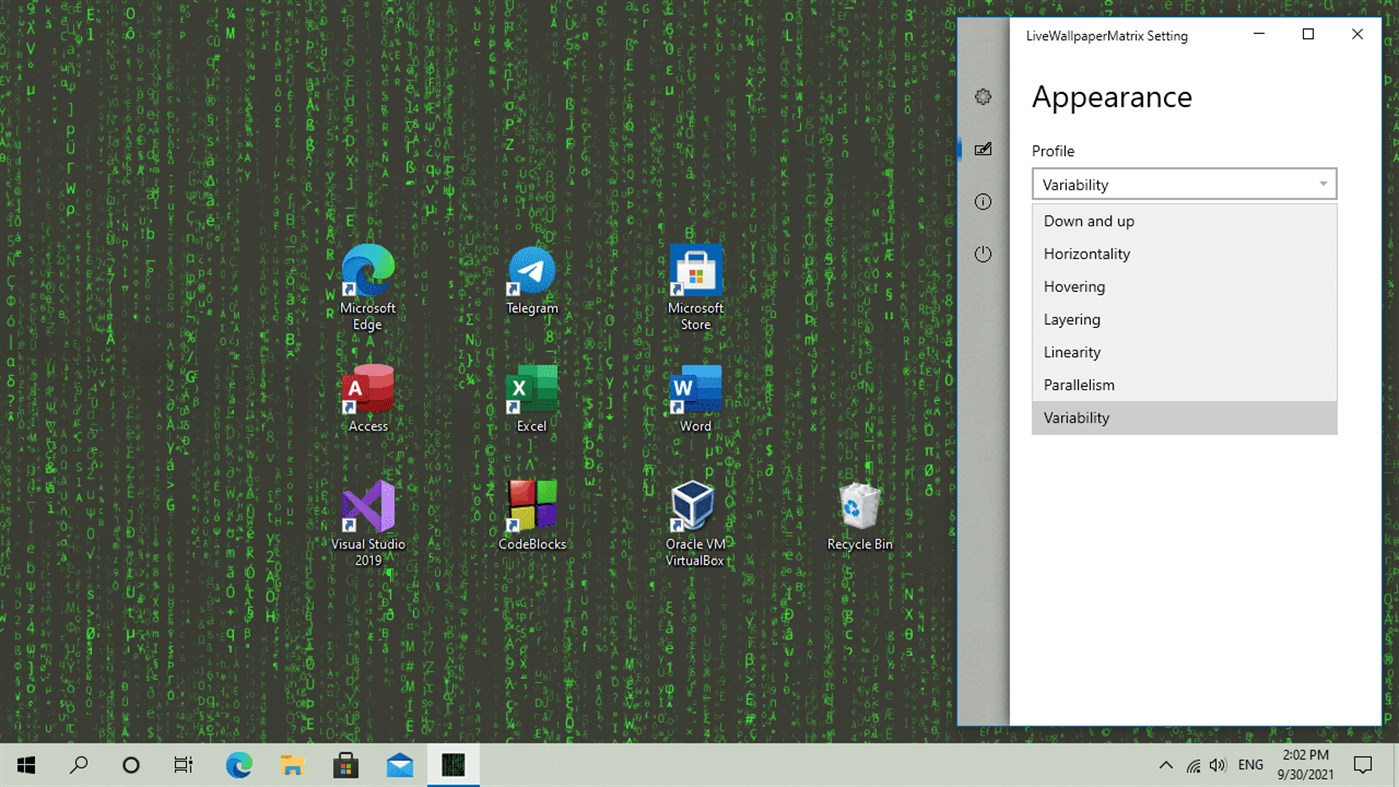This screenshot has width=1399, height=787.
Task: Click the ENG language indicator
Action: coord(1250,765)
